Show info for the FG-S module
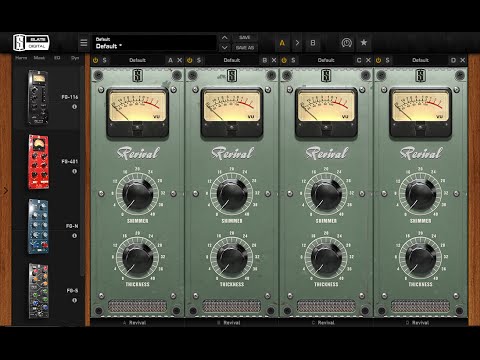This screenshot has height=360, width=480. (74, 300)
